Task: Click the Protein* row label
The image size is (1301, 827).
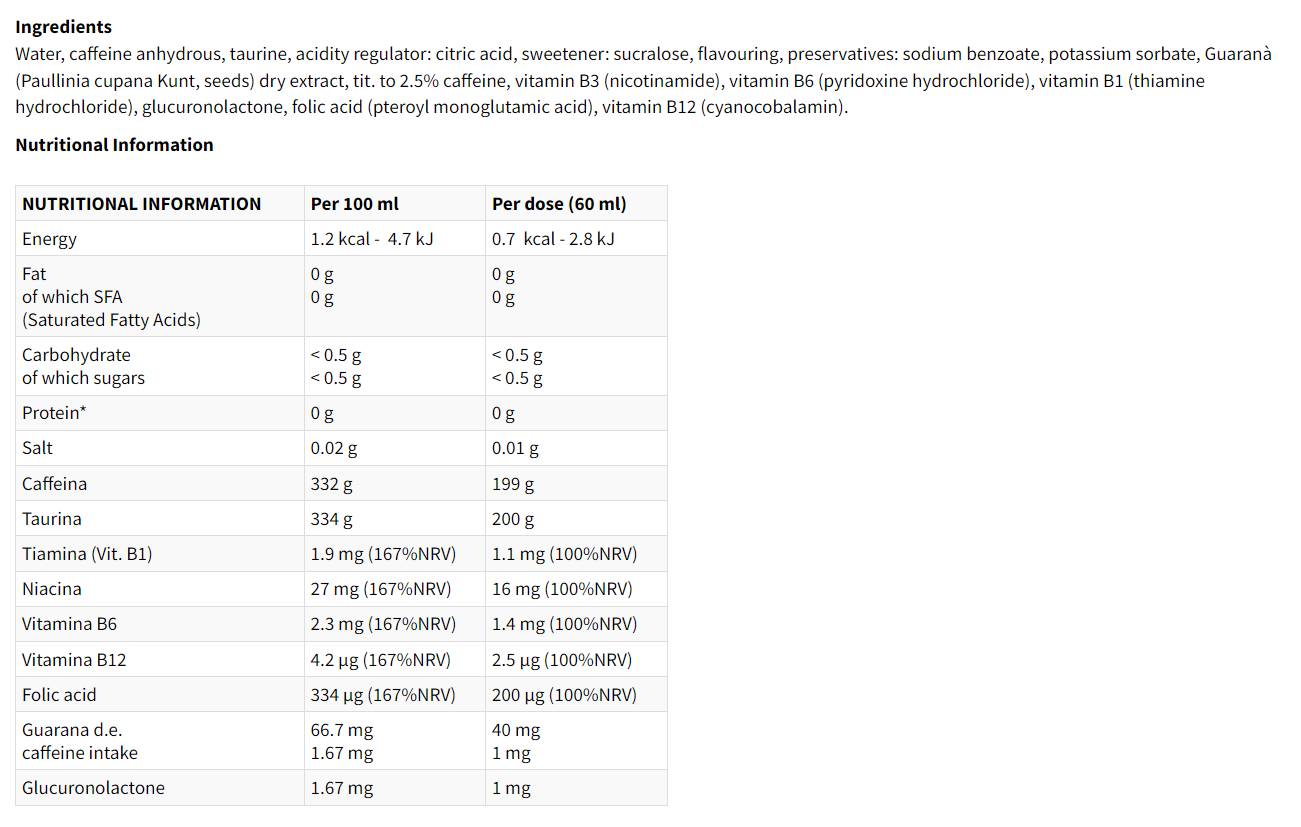Action: click(54, 413)
